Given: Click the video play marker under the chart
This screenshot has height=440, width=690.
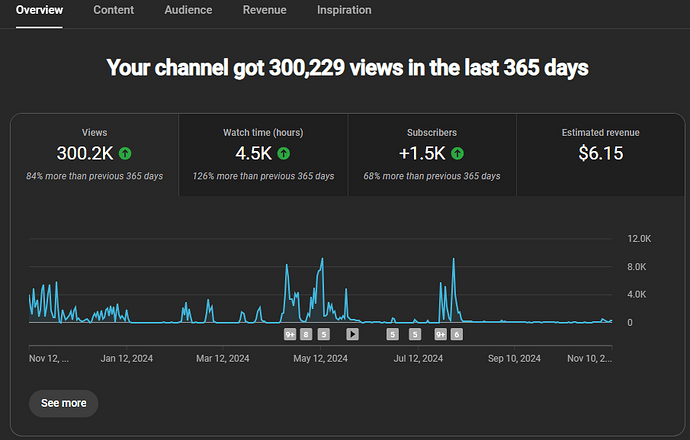Looking at the screenshot, I should pos(352,334).
